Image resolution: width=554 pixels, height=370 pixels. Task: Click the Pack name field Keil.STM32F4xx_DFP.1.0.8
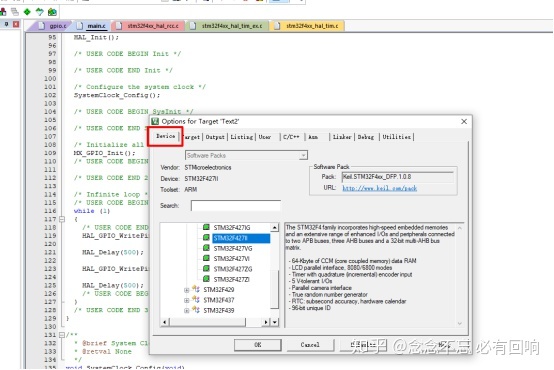click(x=398, y=177)
